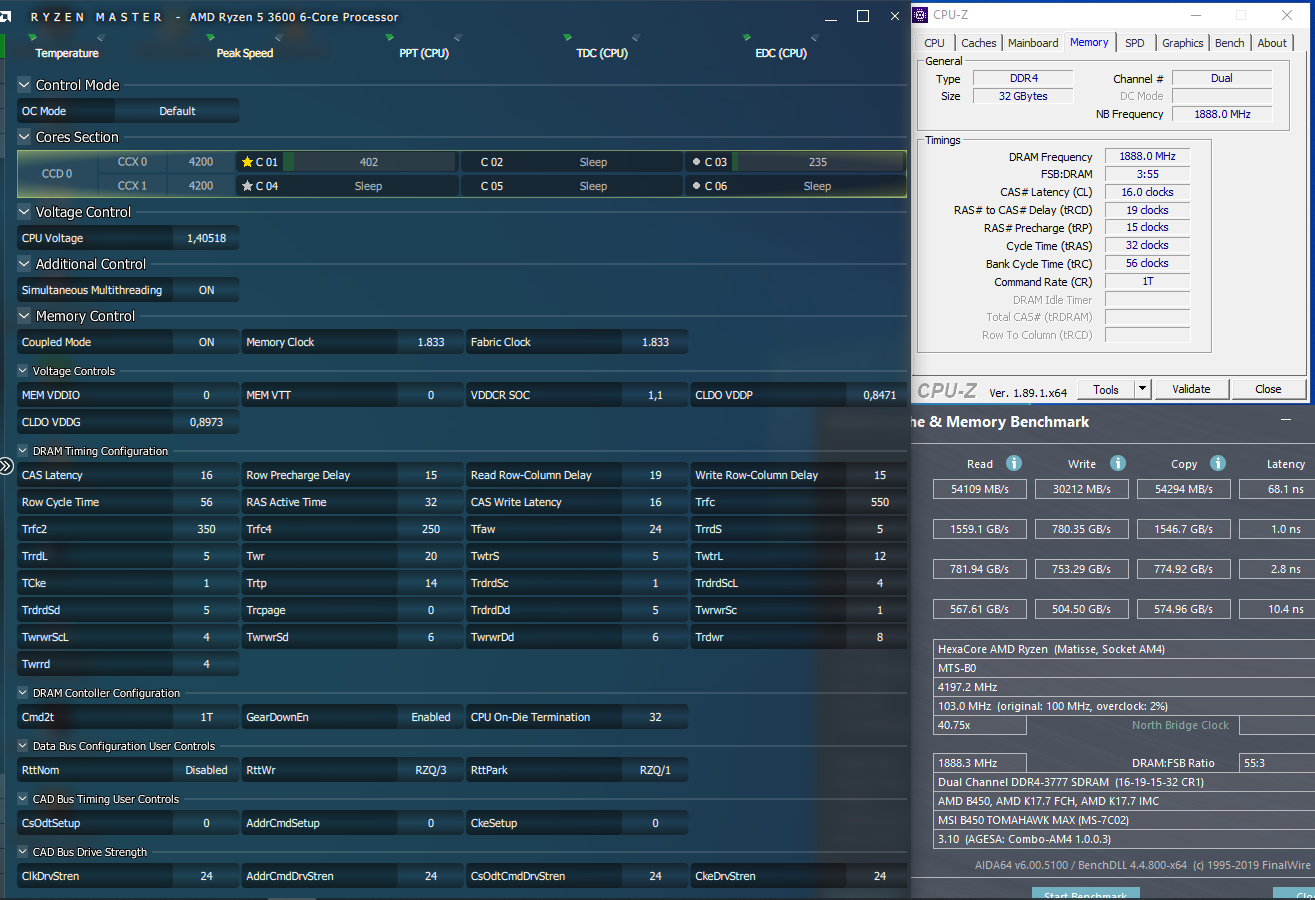Click the 54109 MB/s Read result
Viewport: 1315px width, 900px height.
click(980, 489)
